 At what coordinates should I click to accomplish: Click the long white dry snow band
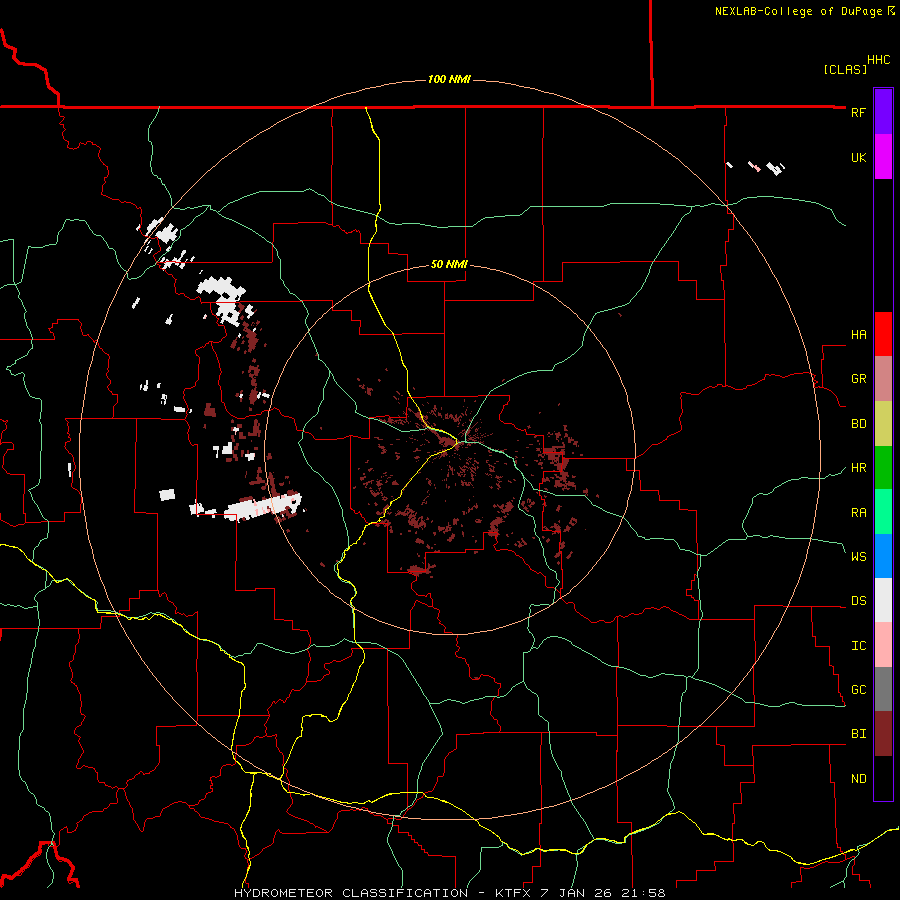pyautogui.click(x=263, y=507)
